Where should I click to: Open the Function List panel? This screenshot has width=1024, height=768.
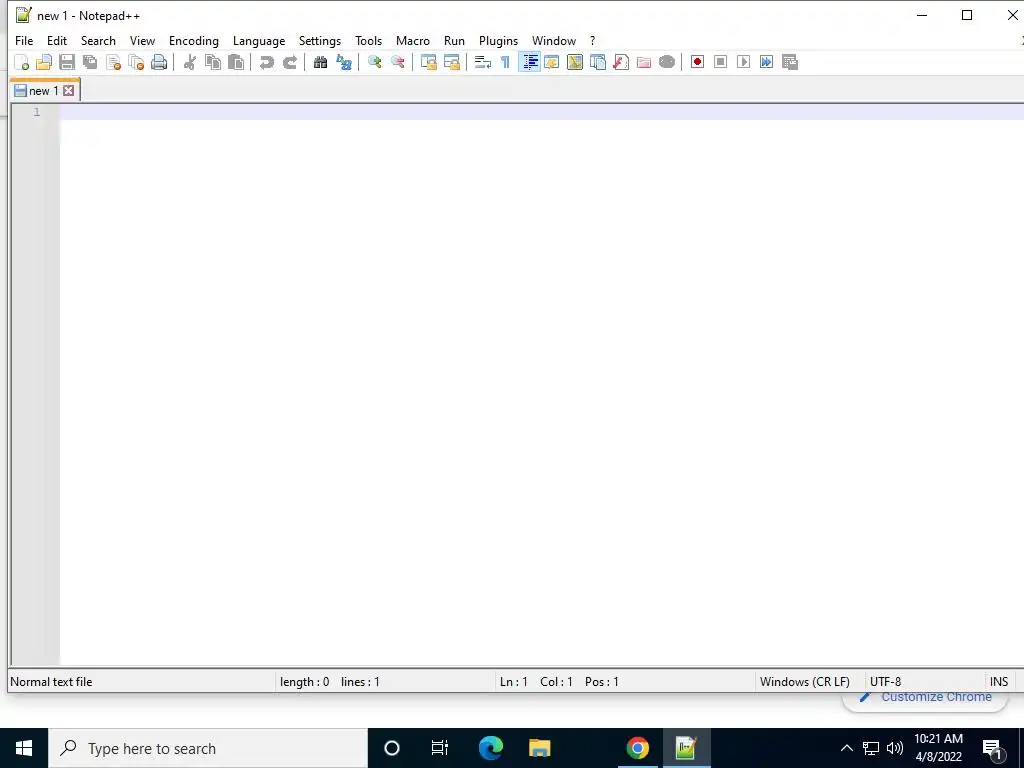(621, 62)
